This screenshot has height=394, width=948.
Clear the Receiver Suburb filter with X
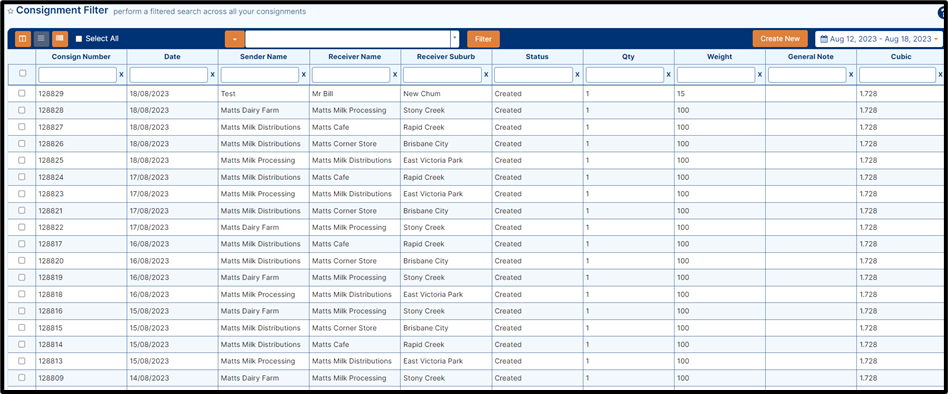[486, 75]
